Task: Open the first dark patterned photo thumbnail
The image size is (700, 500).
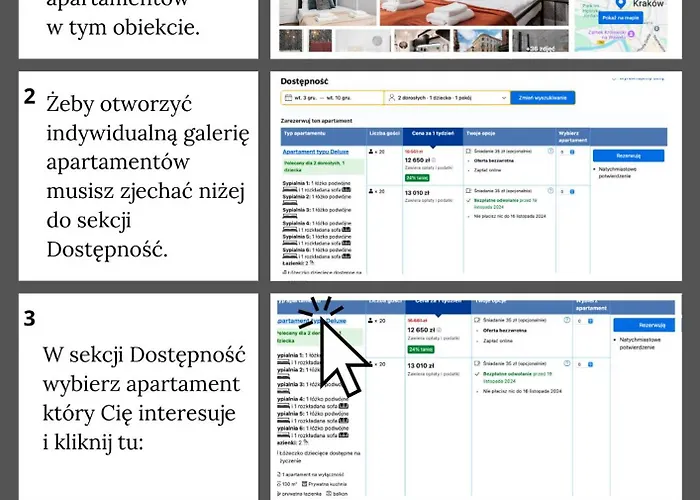Action: tap(291, 41)
